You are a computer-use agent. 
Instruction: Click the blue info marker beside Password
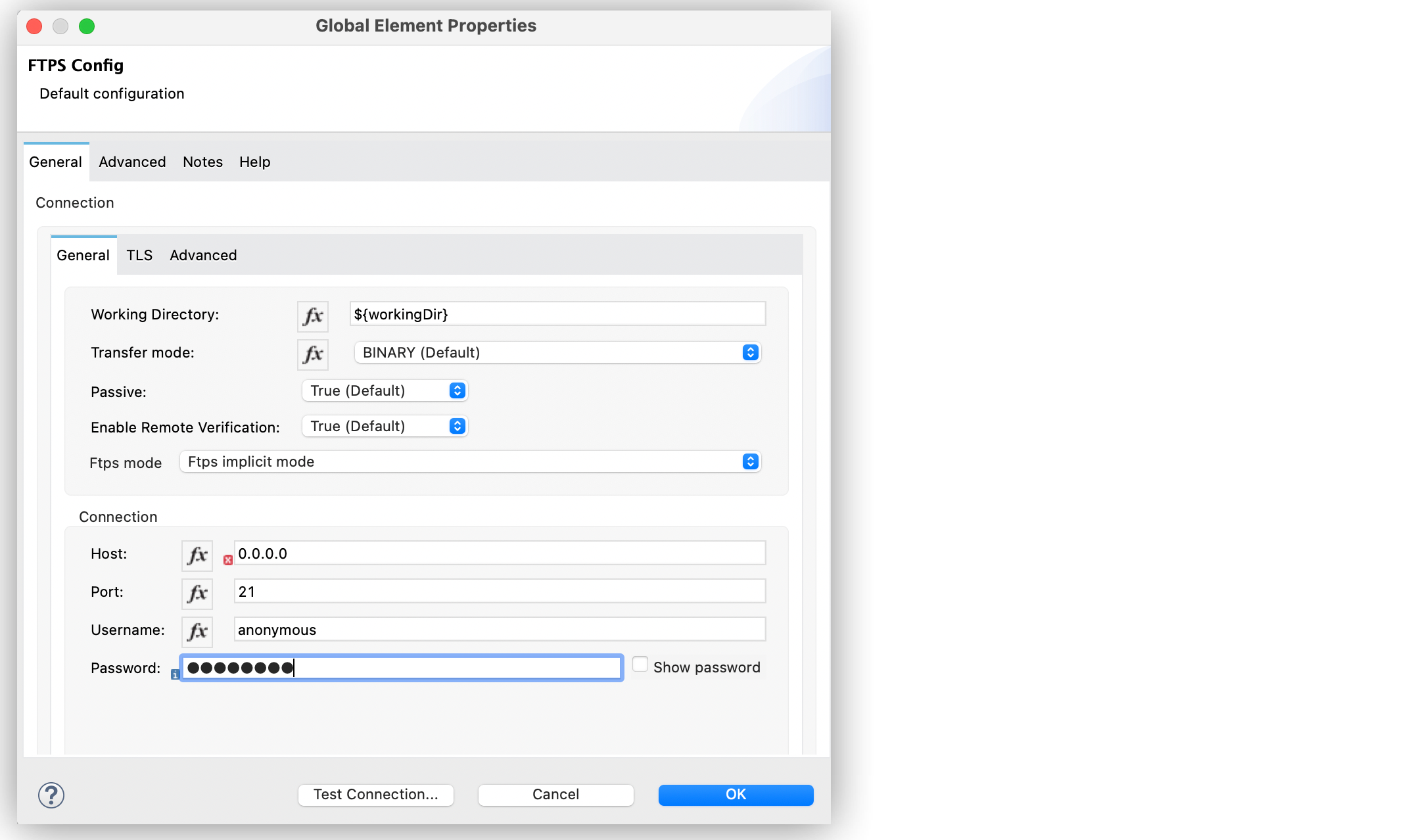click(x=175, y=674)
